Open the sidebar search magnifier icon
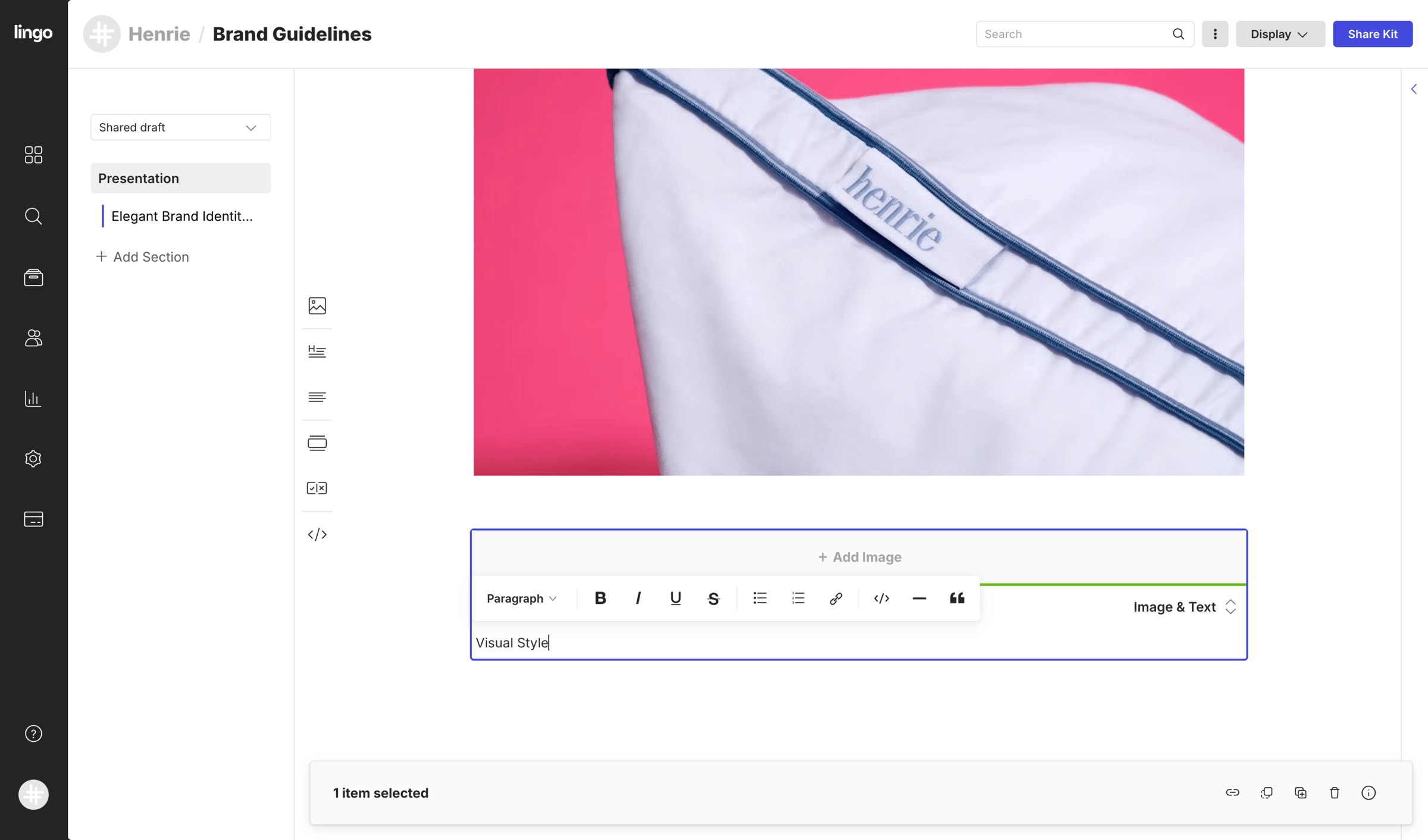Image resolution: width=1428 pixels, height=840 pixels. 33,216
